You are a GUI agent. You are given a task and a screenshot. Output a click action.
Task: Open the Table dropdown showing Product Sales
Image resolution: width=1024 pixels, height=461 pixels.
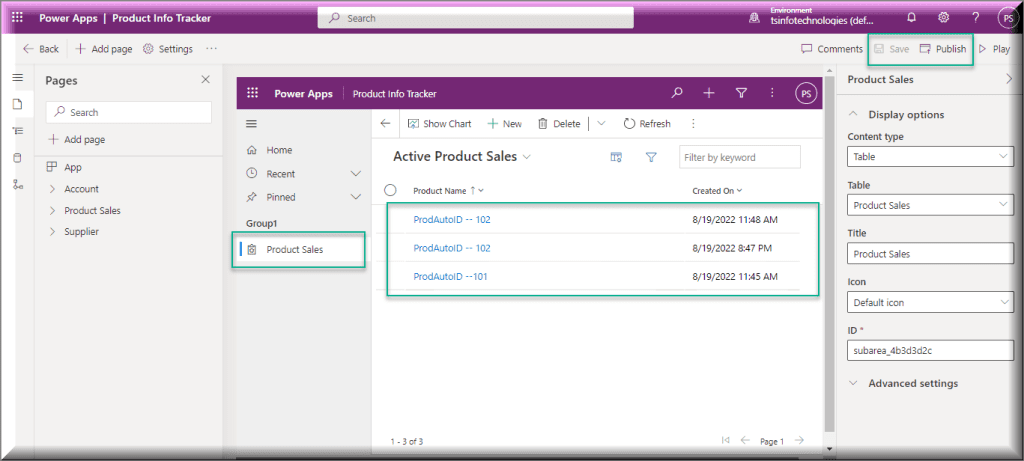(x=930, y=205)
